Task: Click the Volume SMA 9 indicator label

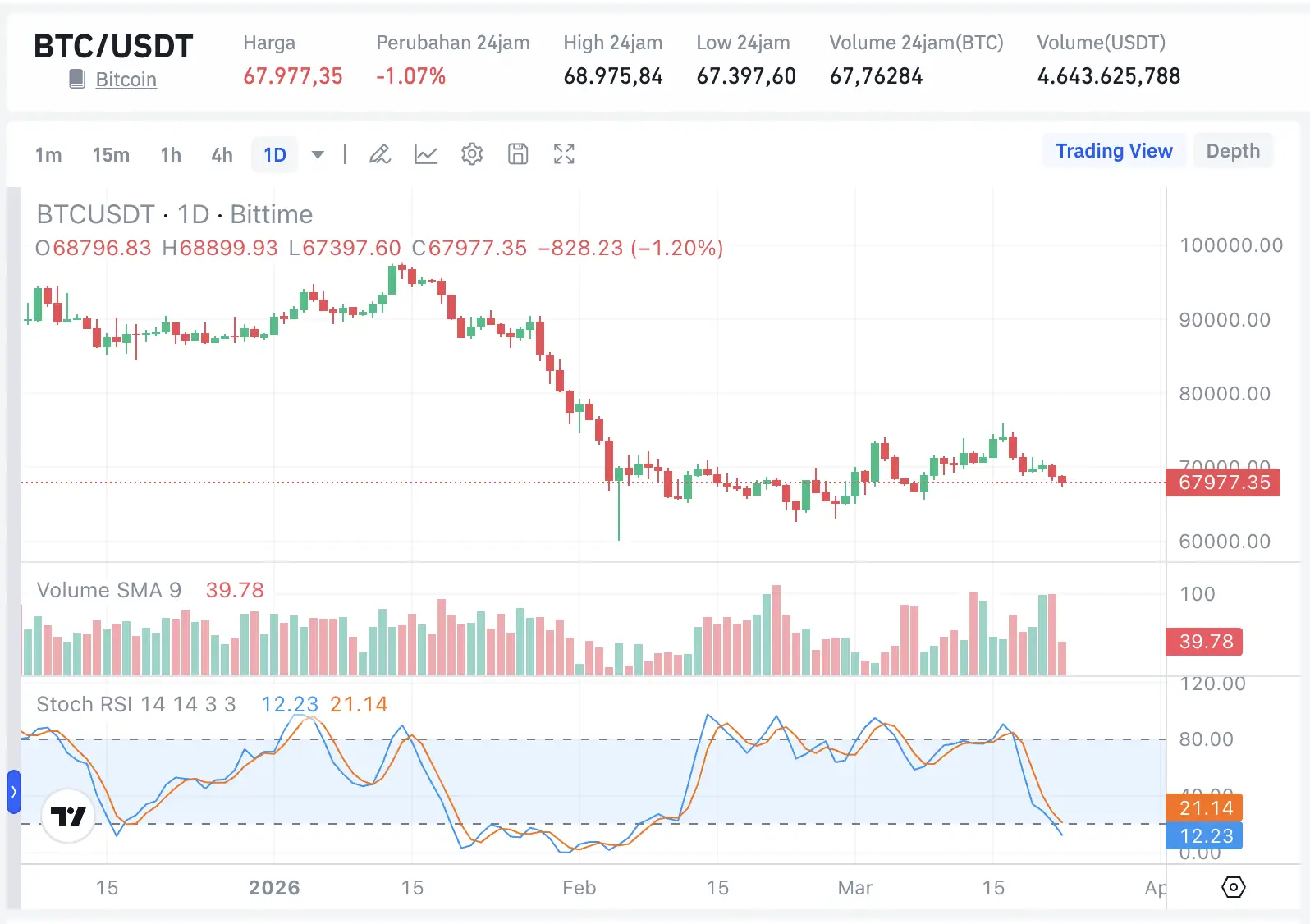Action: pyautogui.click(x=109, y=590)
